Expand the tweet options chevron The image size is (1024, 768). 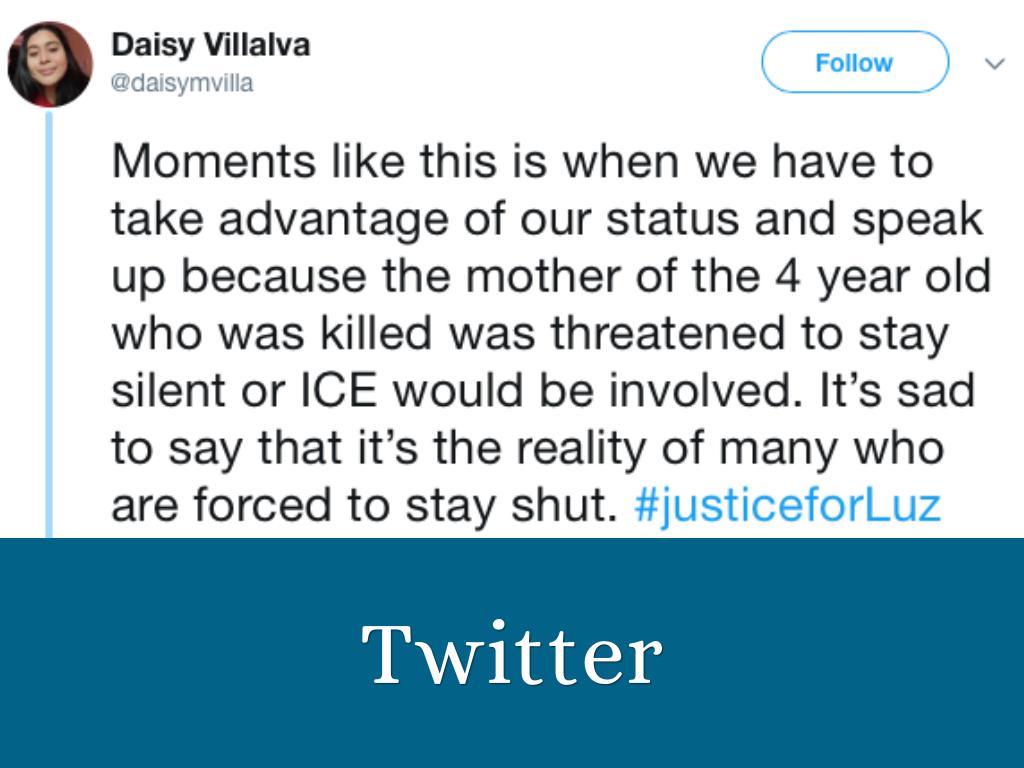[994, 64]
